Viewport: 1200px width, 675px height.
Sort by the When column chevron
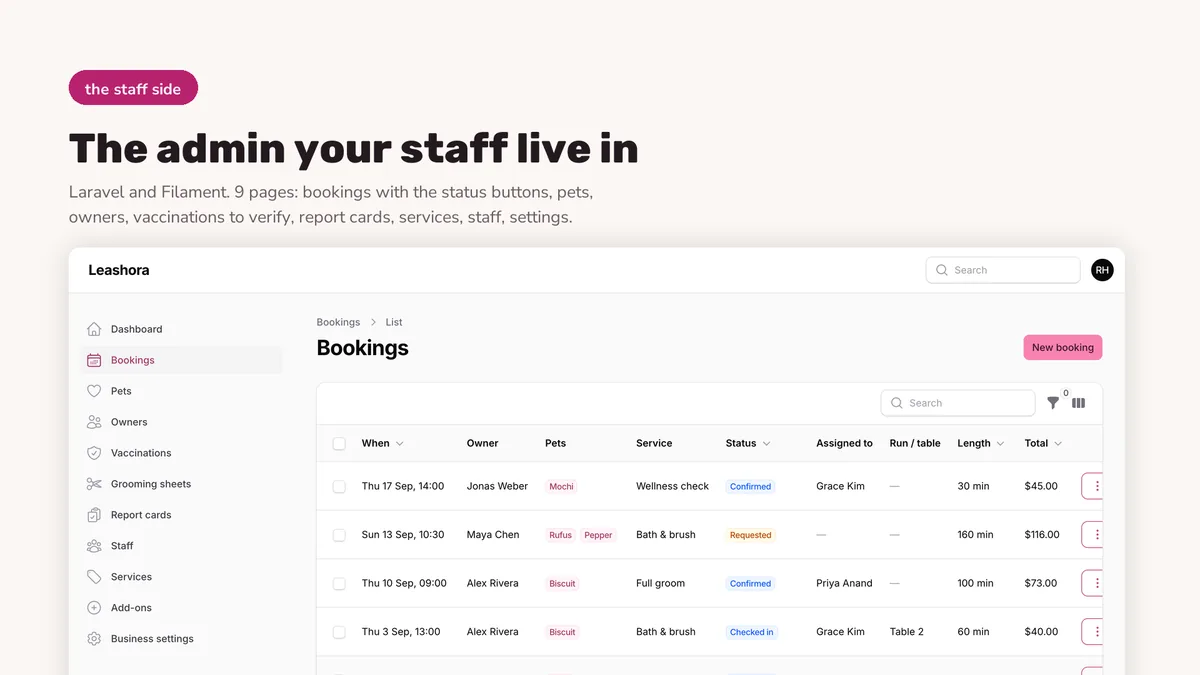(x=400, y=443)
